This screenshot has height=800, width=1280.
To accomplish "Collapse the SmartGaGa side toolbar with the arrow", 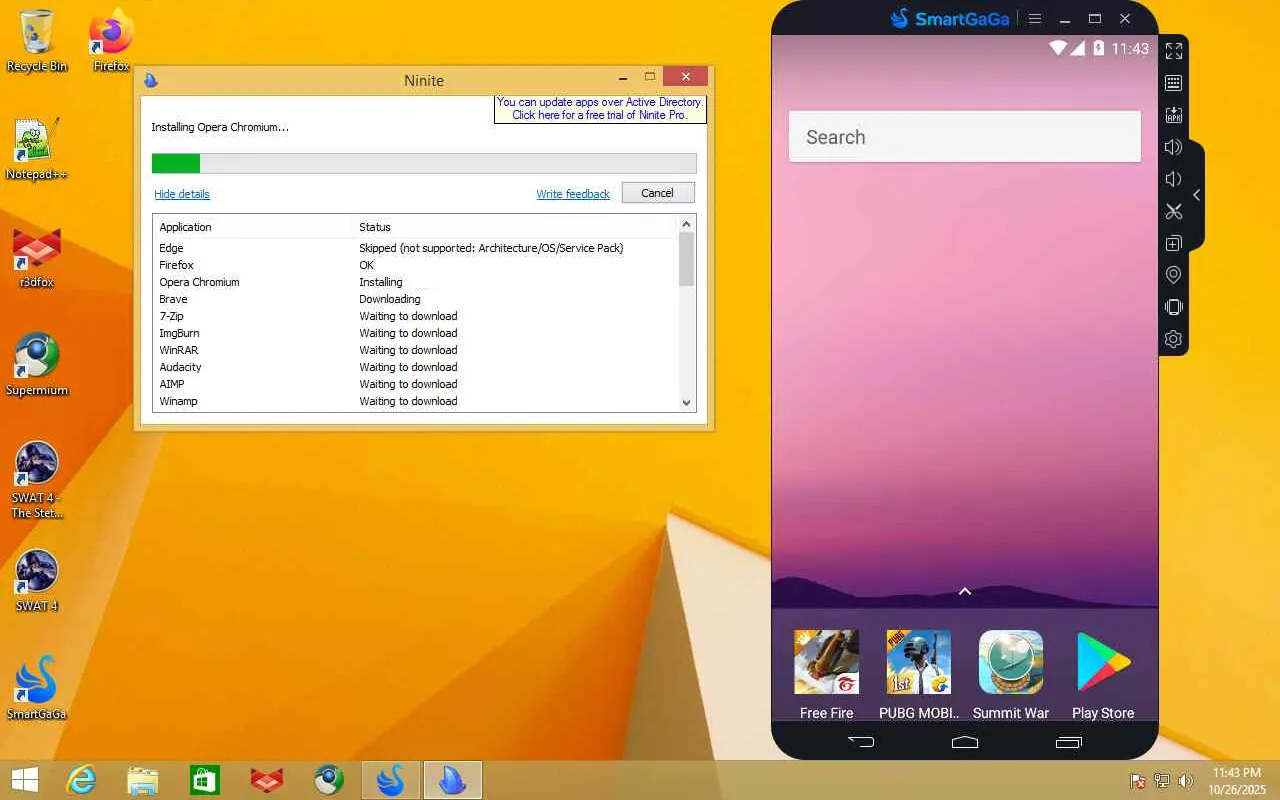I will [x=1196, y=195].
